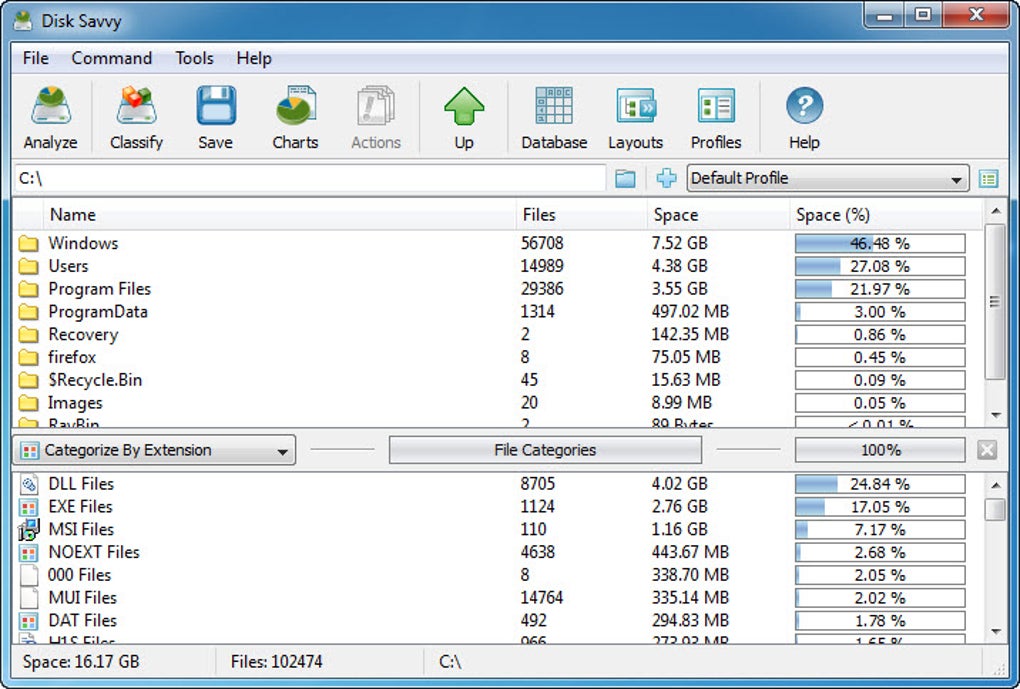1020x689 pixels.
Task: Click the C:\ path input field
Action: 310,178
